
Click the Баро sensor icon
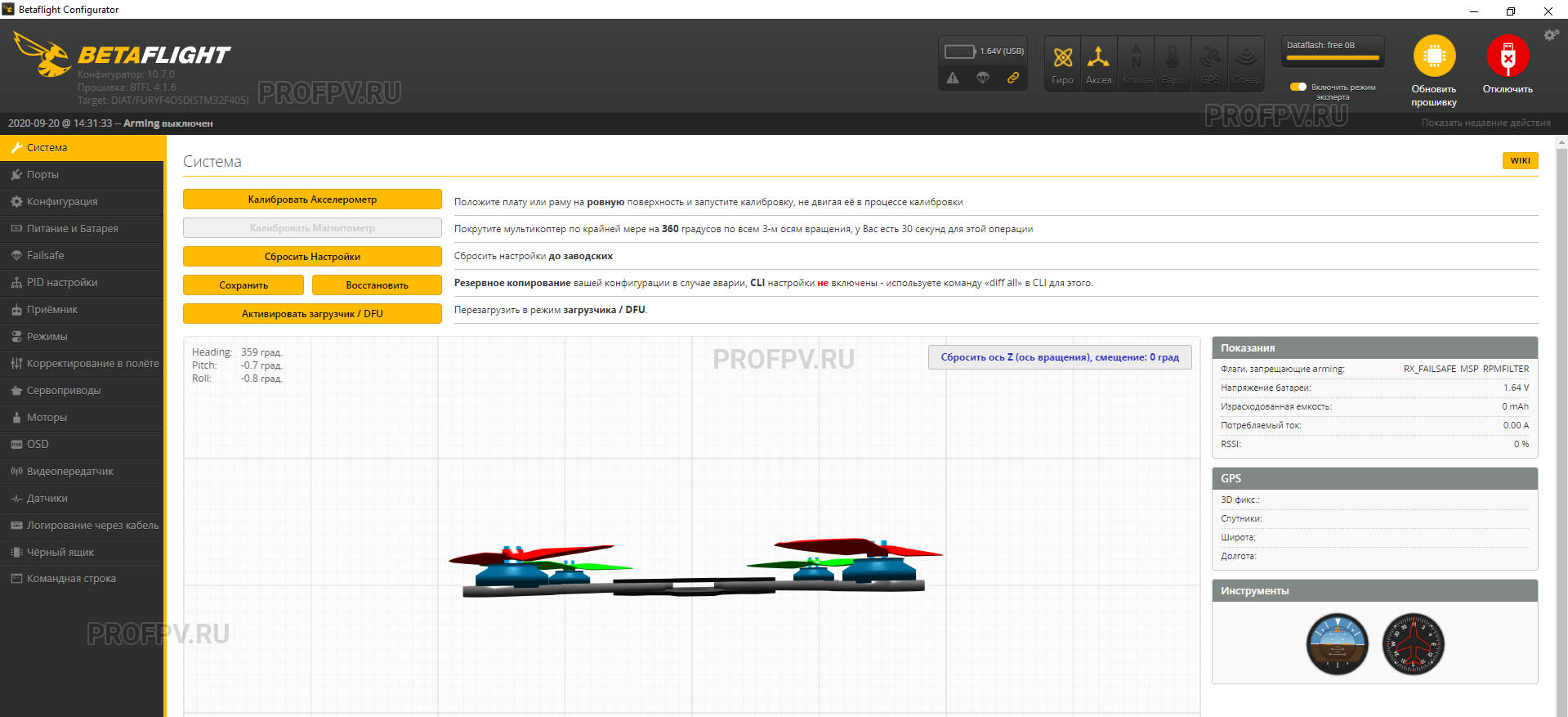click(1173, 64)
